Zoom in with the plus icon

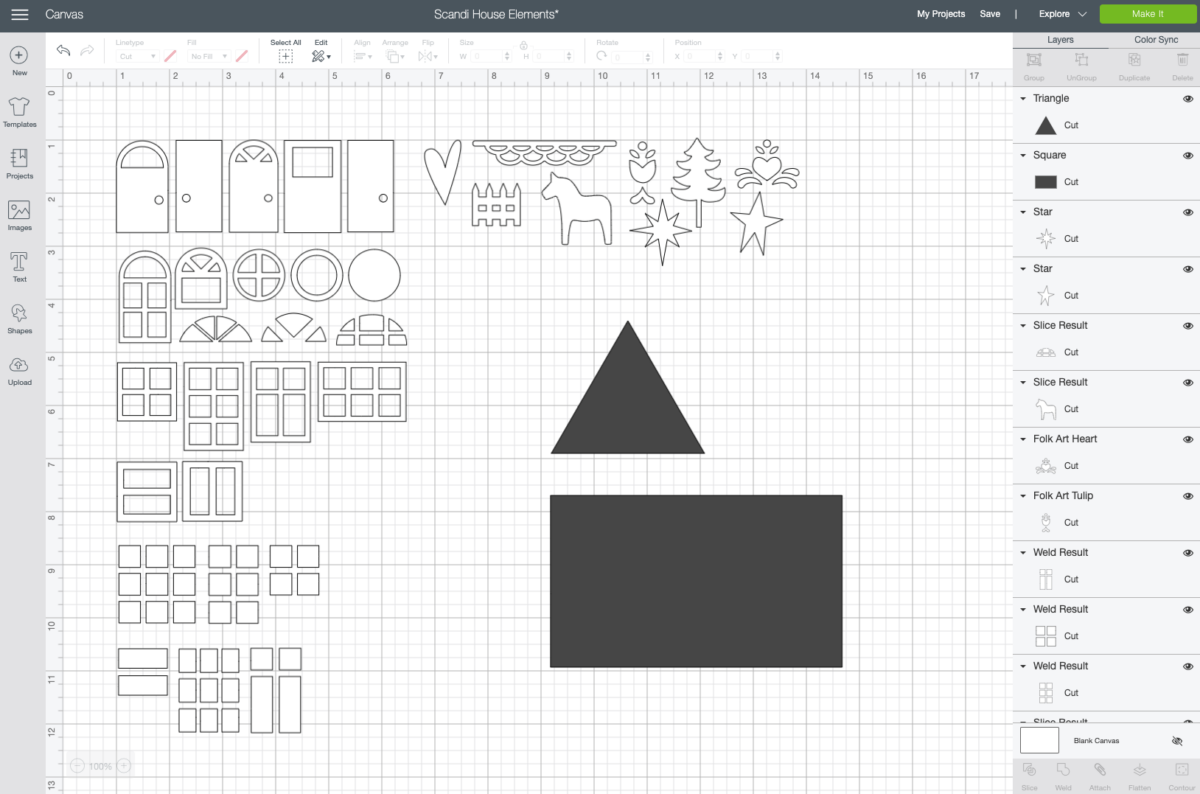click(124, 766)
